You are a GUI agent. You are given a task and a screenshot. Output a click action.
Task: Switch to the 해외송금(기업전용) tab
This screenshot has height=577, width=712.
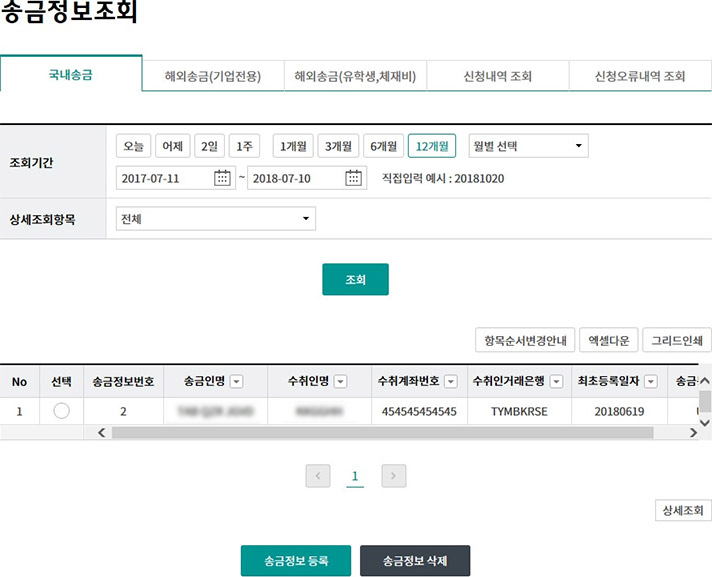[212, 76]
